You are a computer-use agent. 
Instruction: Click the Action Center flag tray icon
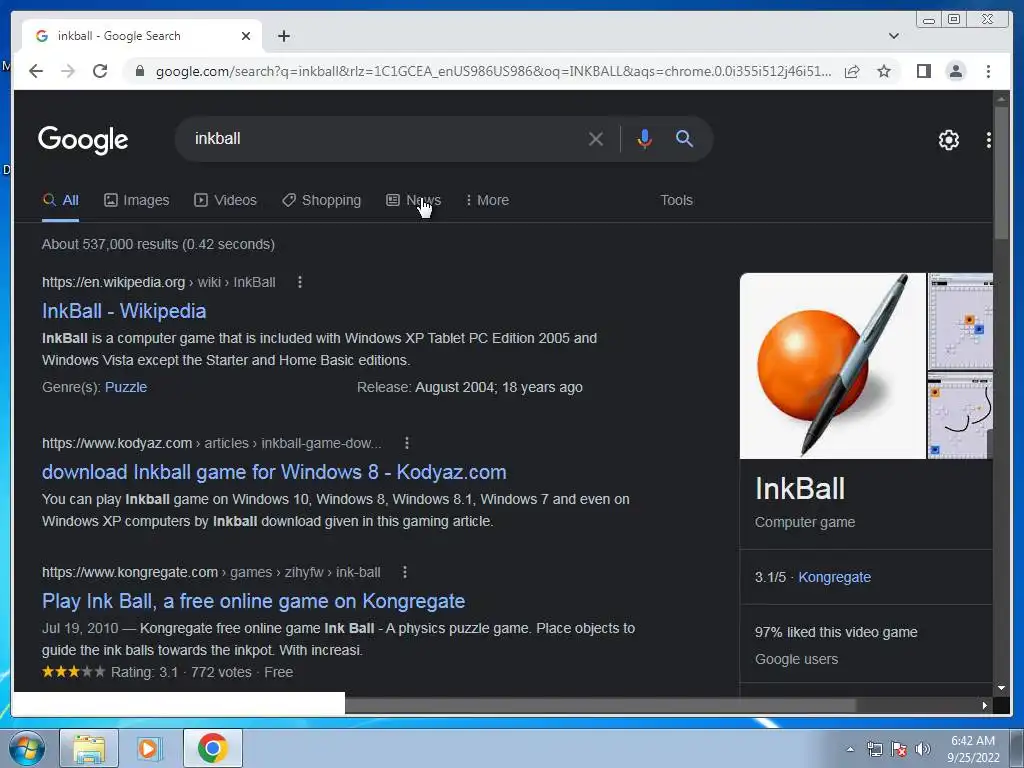click(x=899, y=749)
